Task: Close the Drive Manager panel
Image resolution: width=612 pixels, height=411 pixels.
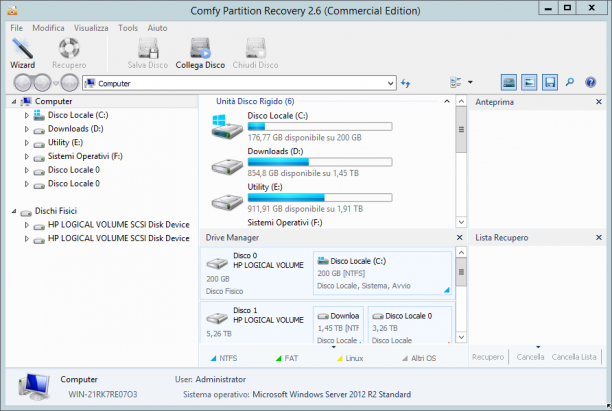Action: pos(459,237)
